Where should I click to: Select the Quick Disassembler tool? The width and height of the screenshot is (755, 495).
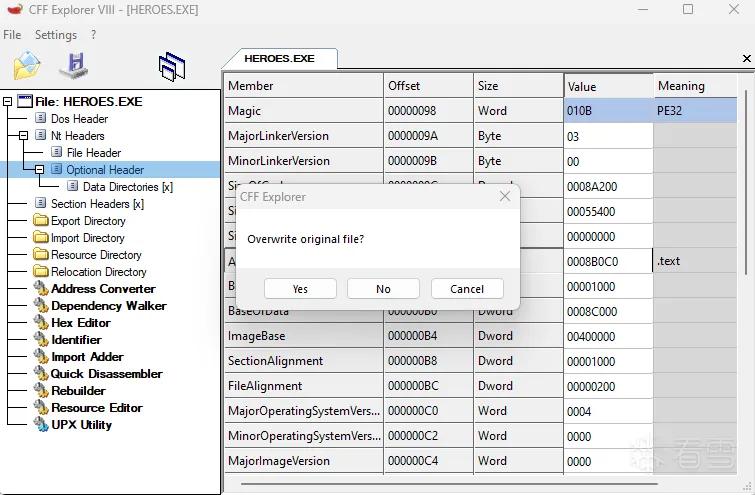point(106,374)
